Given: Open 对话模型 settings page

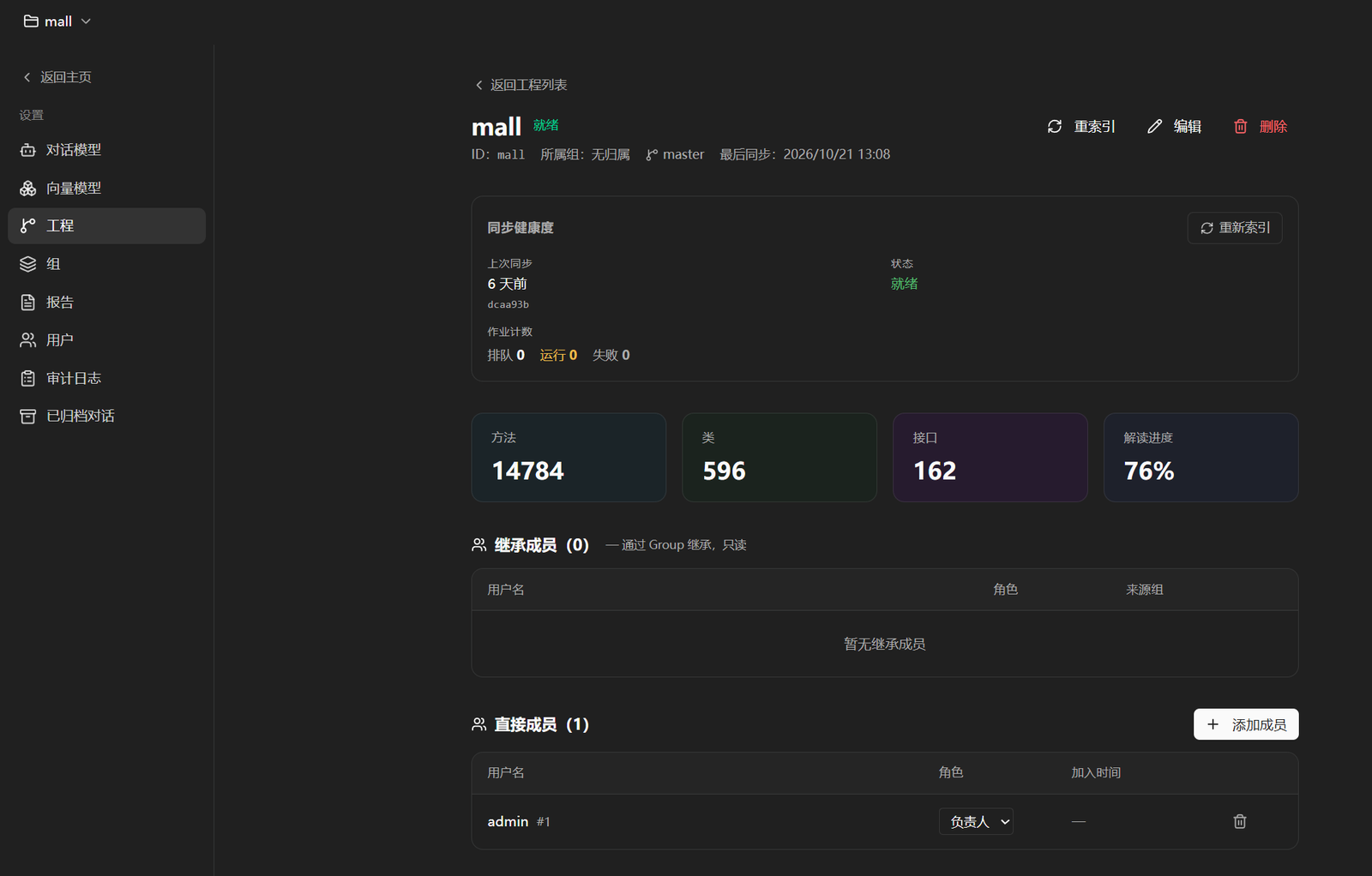Looking at the screenshot, I should point(106,150).
